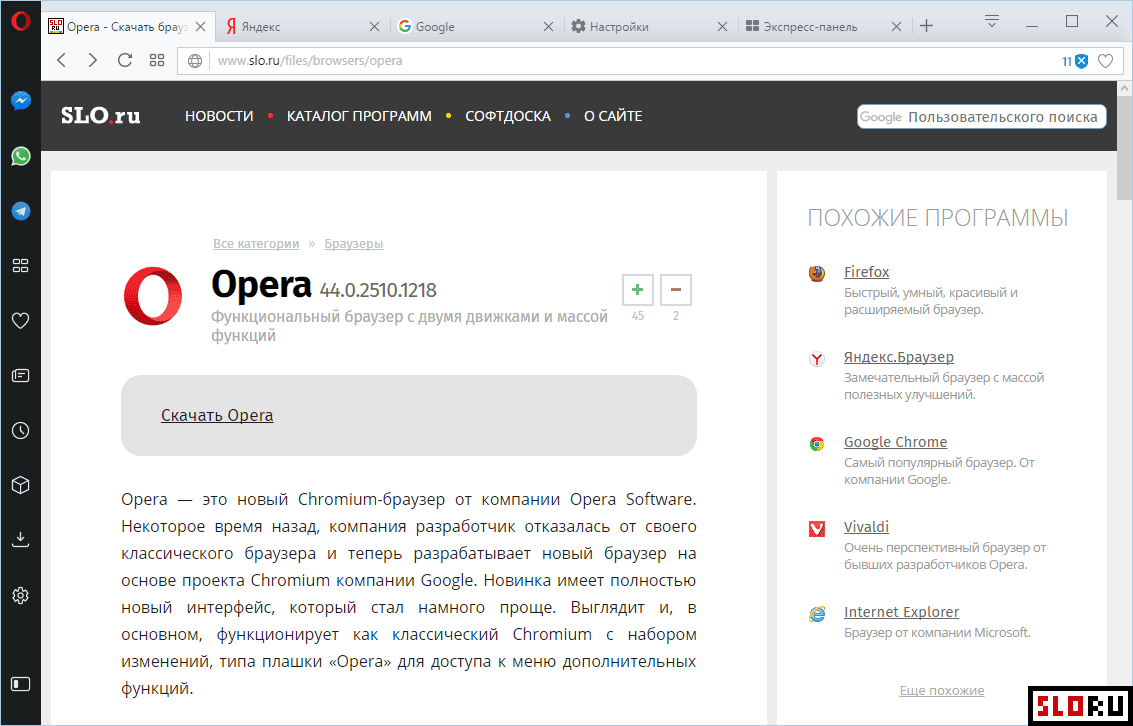1133x726 pixels.
Task: Open the Яндекс.Браузер program link
Action: 899,358
